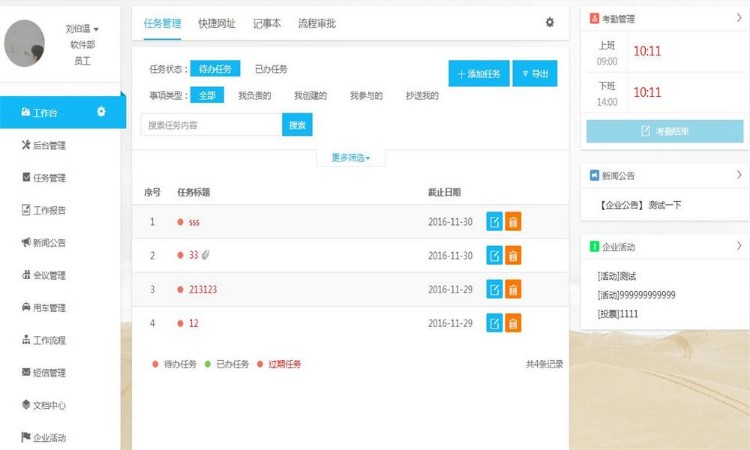
Task: Click the 添加任务 button
Action: [479, 74]
